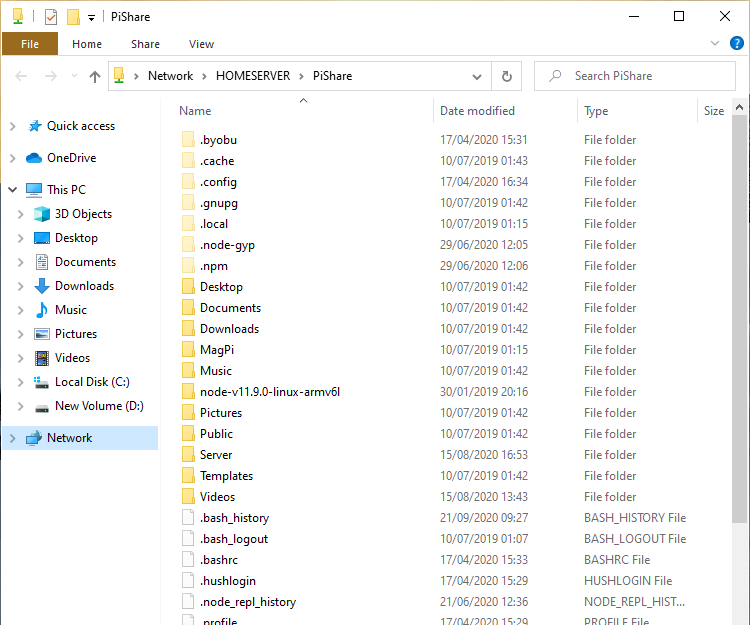Viewport: 750px width, 625px height.
Task: Open the Customize Quick Access Toolbar dropdown
Action: (x=91, y=18)
